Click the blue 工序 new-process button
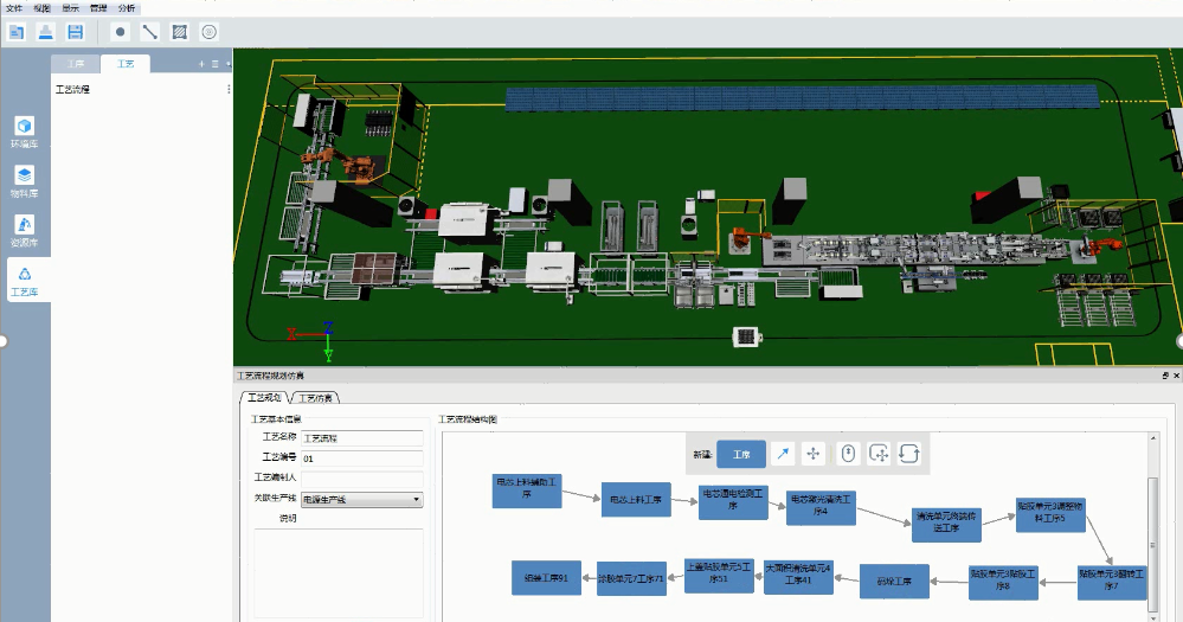Viewport: 1183px width, 622px height. click(x=741, y=454)
